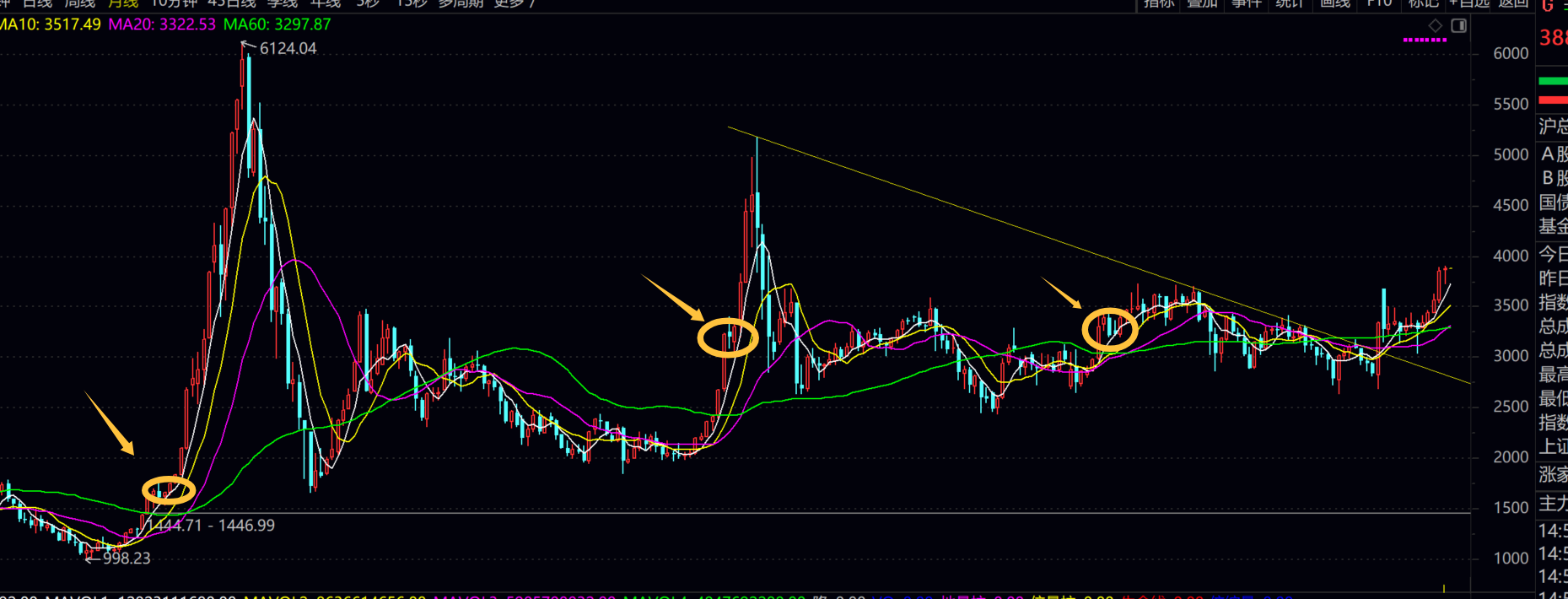
Task: Select the first orange circle annotation near 1500
Action: click(169, 489)
